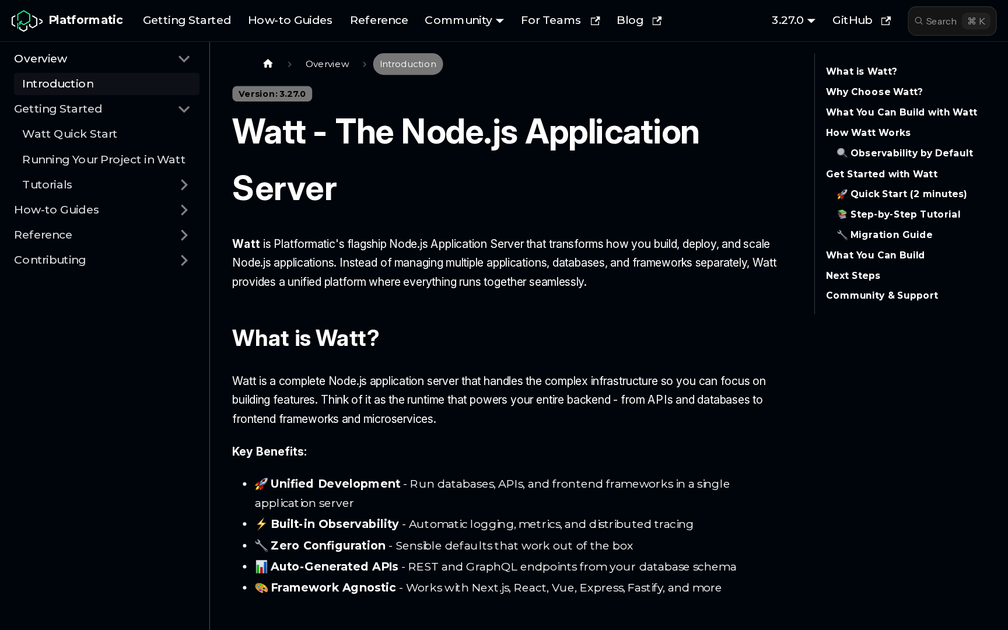Open the Watt Quick Start page
Viewport: 1008px width, 630px height.
point(67,134)
